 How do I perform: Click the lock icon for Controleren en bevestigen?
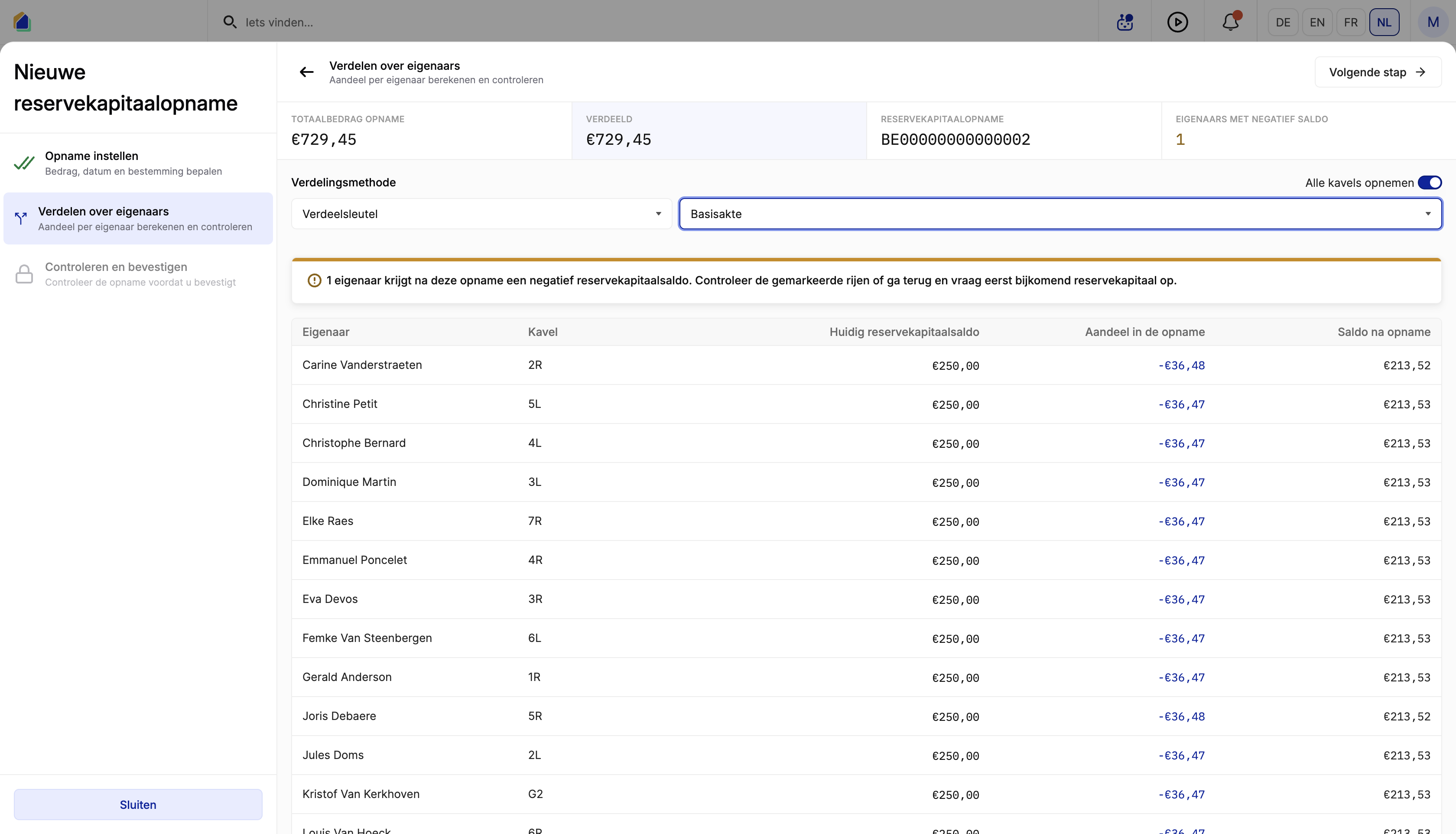pos(24,274)
